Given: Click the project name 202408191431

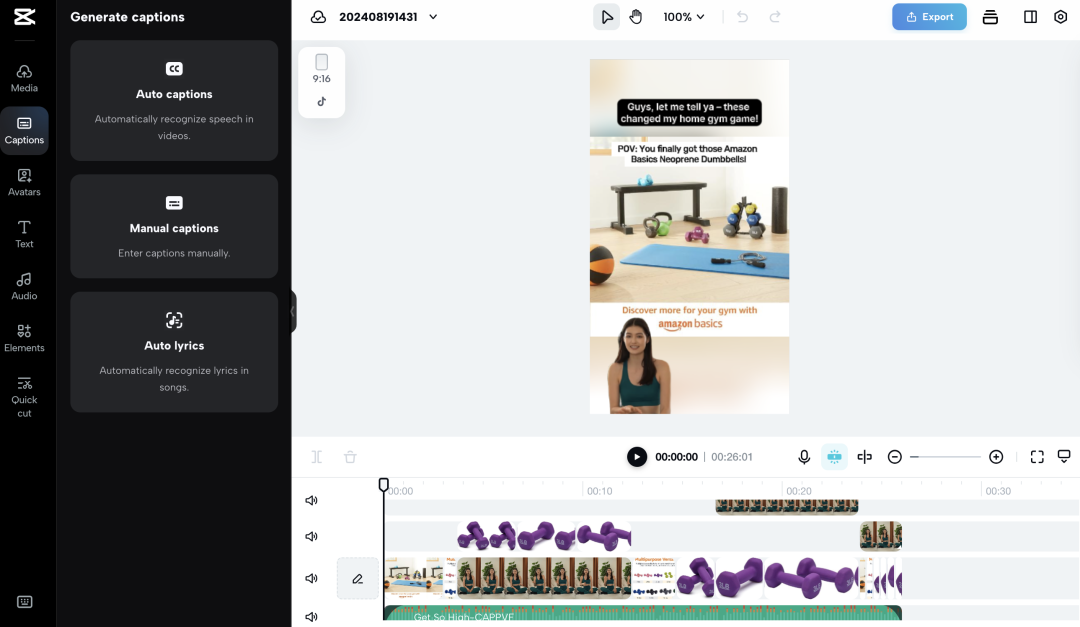Looking at the screenshot, I should click(x=378, y=17).
